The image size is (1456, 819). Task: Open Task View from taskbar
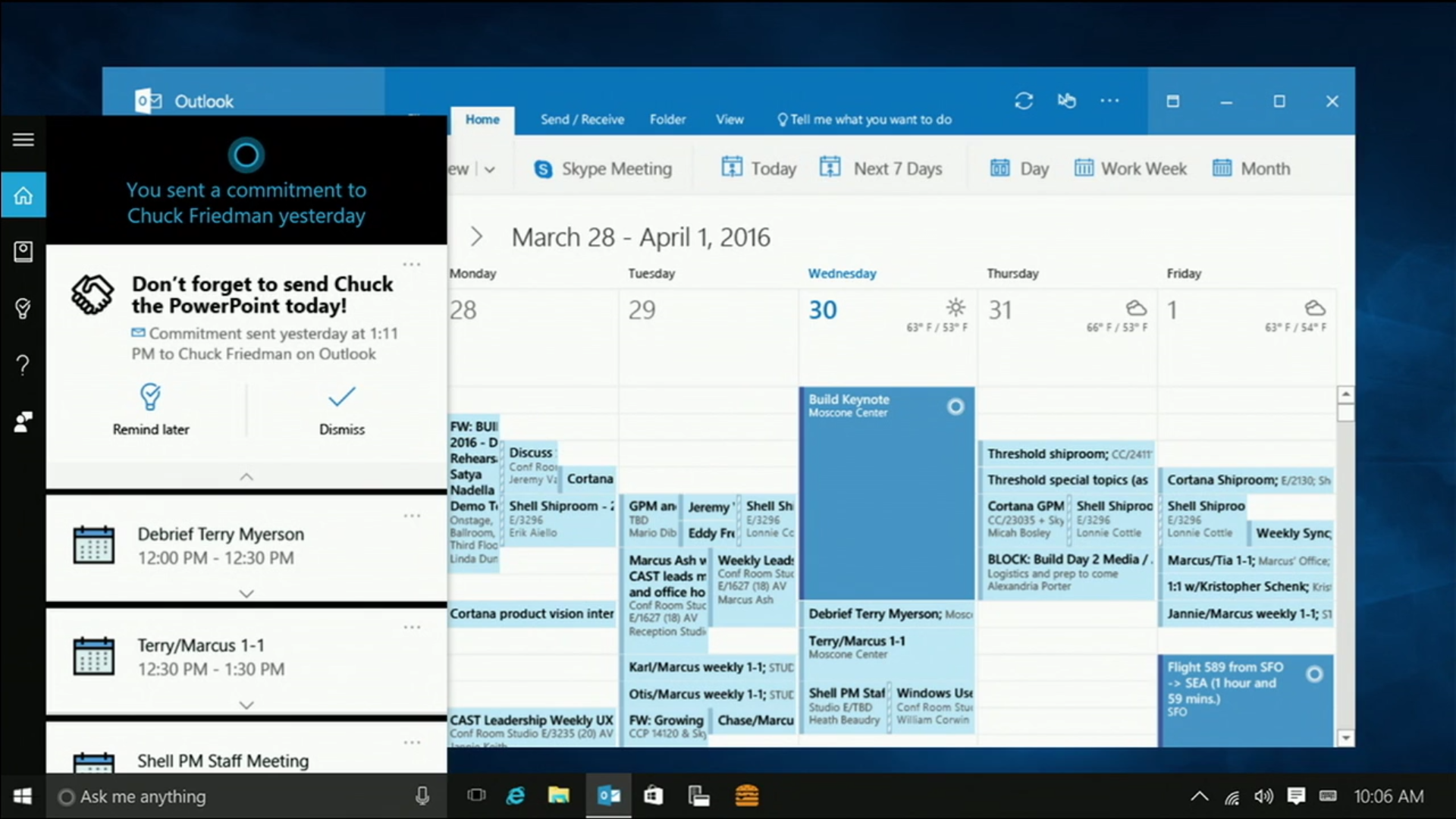tap(476, 795)
